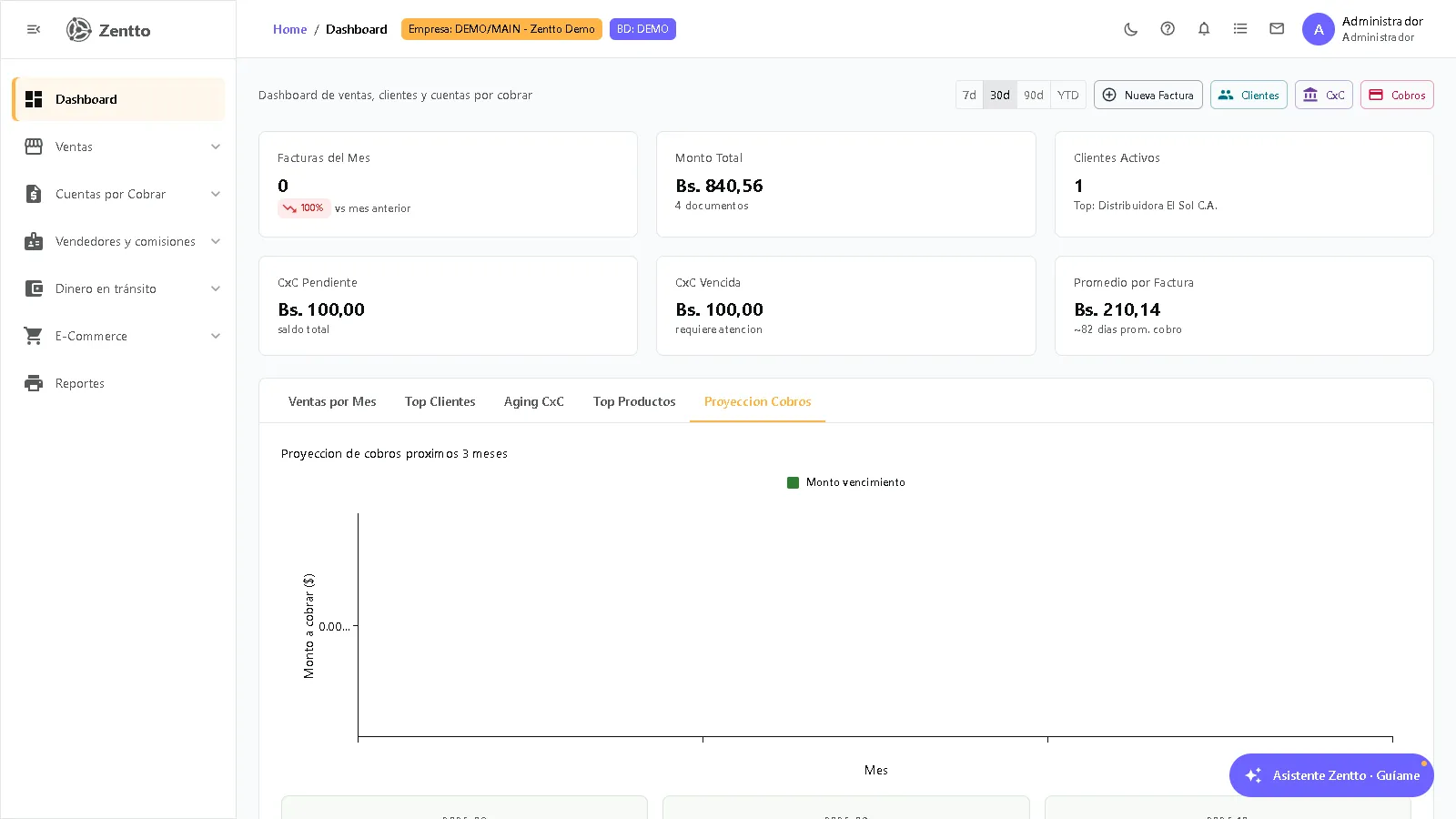Image resolution: width=1456 pixels, height=819 pixels.
Task: Click the '~82 dias prom. cobro' text
Action: coord(1127,329)
